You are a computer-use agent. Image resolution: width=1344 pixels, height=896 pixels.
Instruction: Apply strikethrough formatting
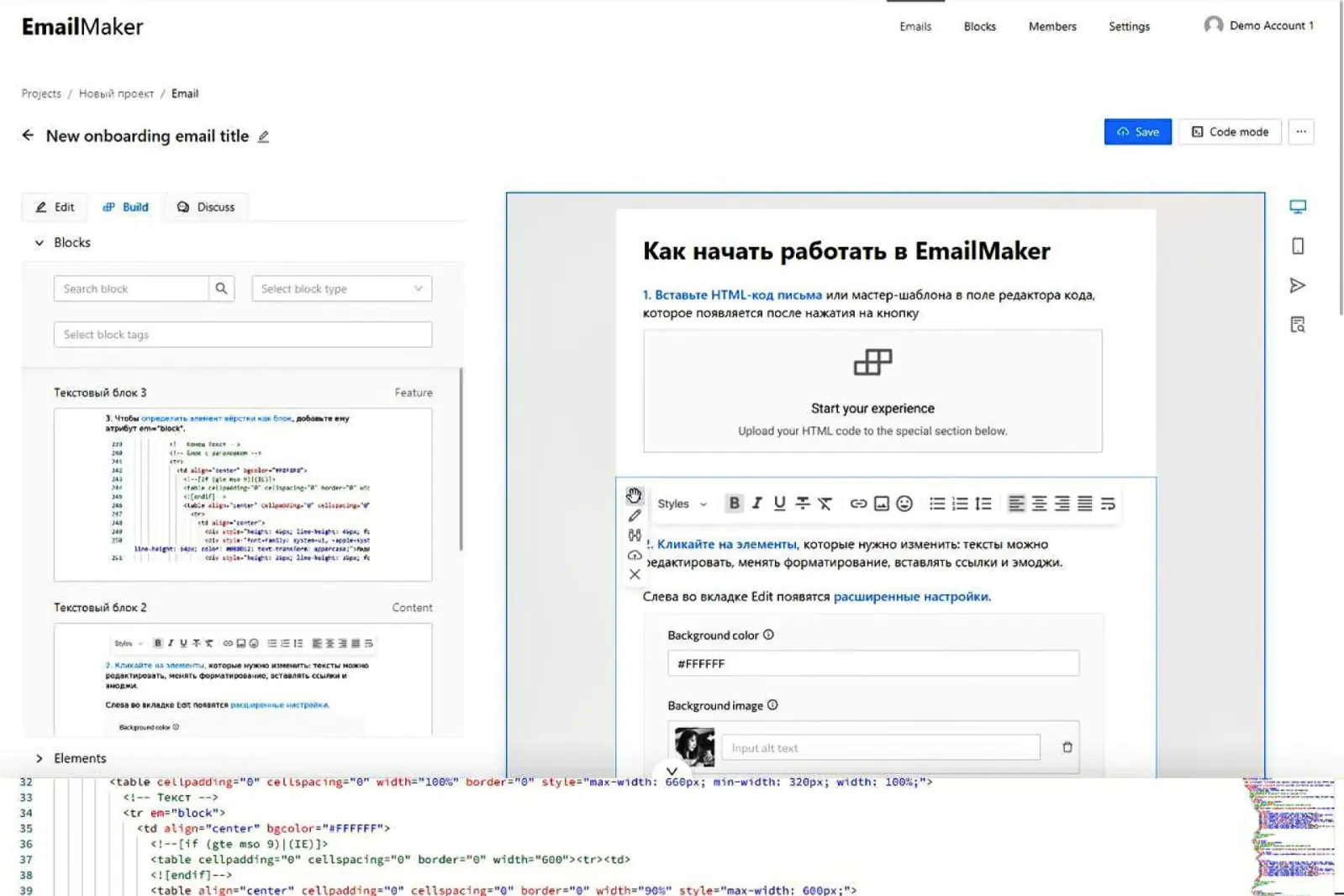point(803,503)
